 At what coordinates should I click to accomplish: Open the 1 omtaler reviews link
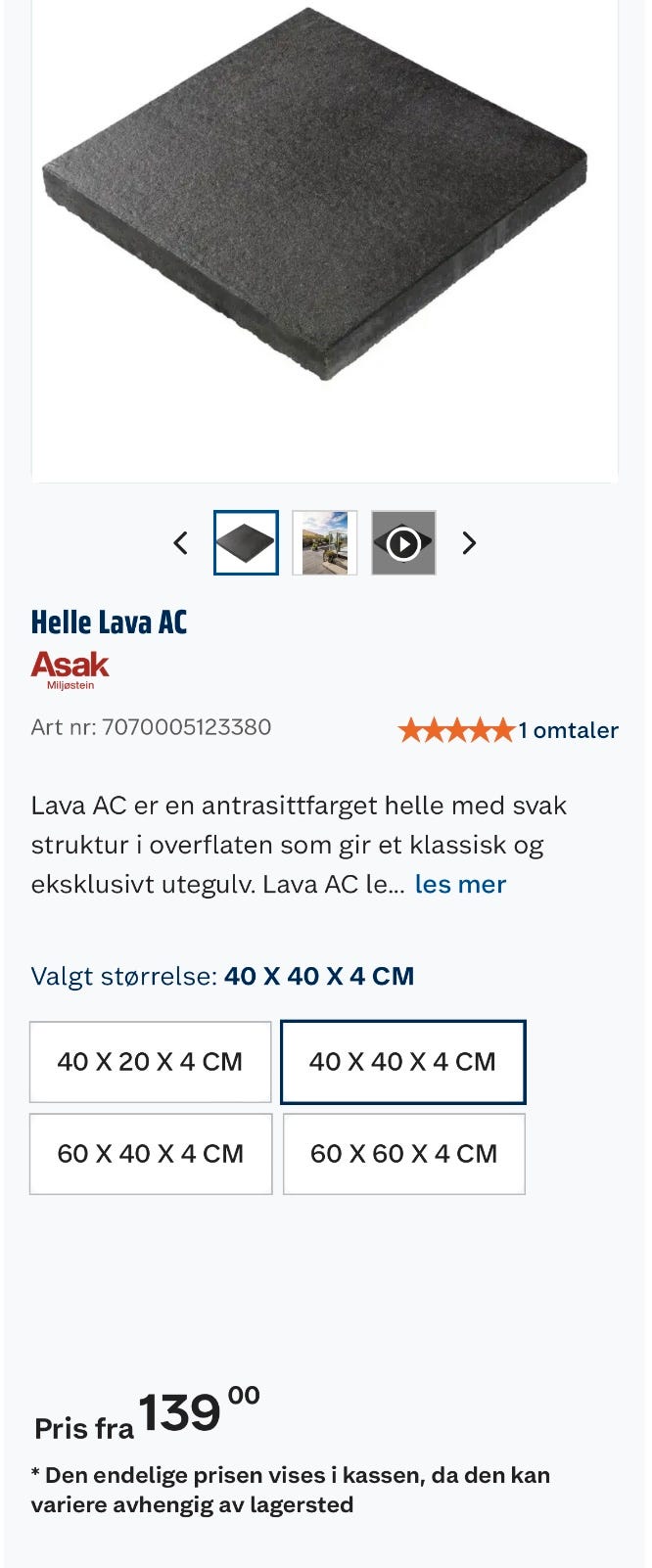coord(568,730)
